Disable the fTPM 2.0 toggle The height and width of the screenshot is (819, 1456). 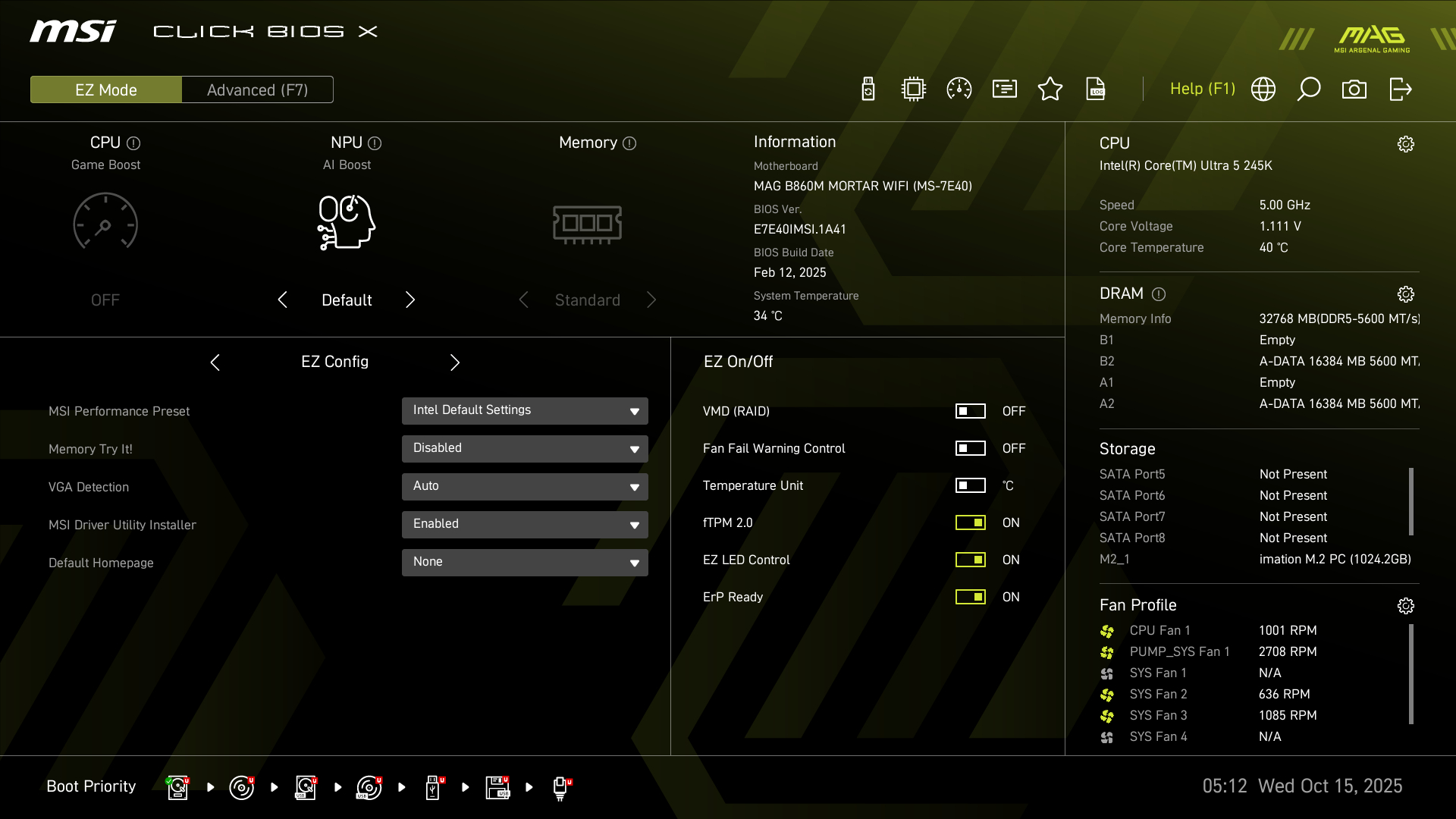coord(970,522)
